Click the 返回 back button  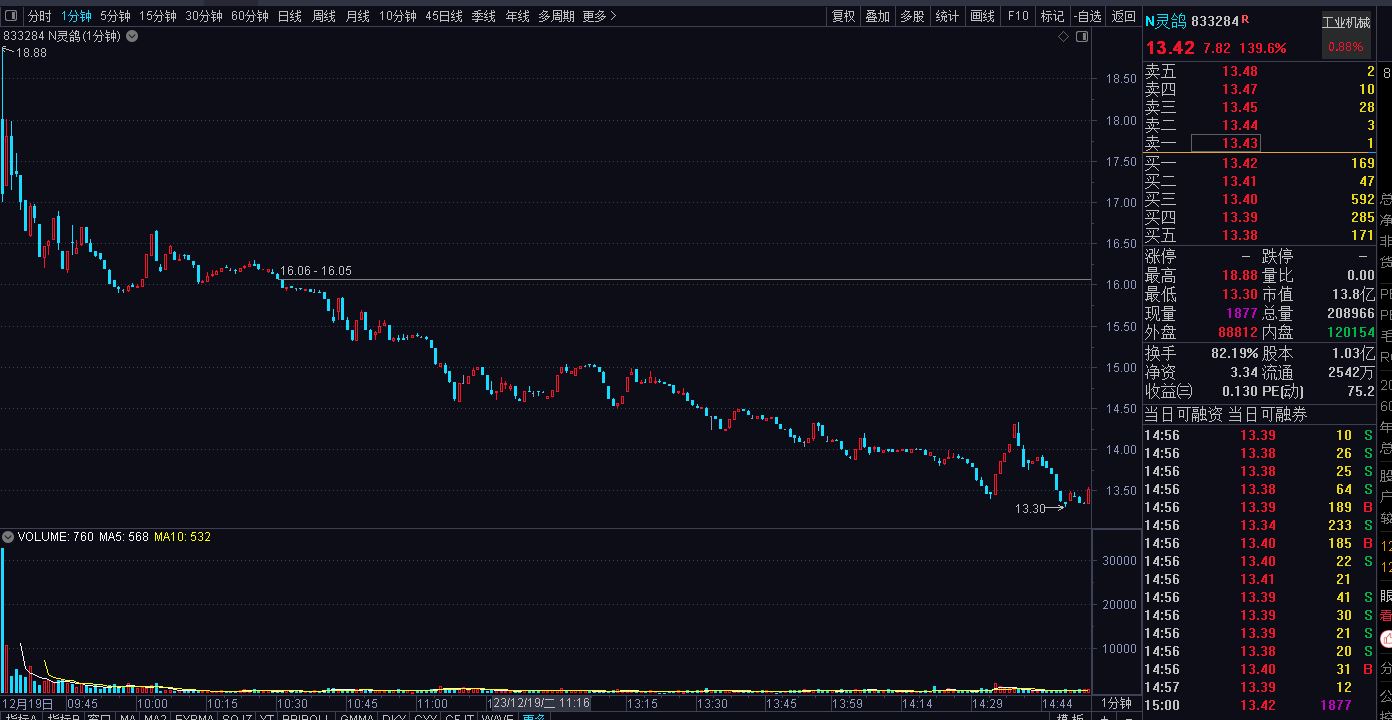pos(1121,16)
